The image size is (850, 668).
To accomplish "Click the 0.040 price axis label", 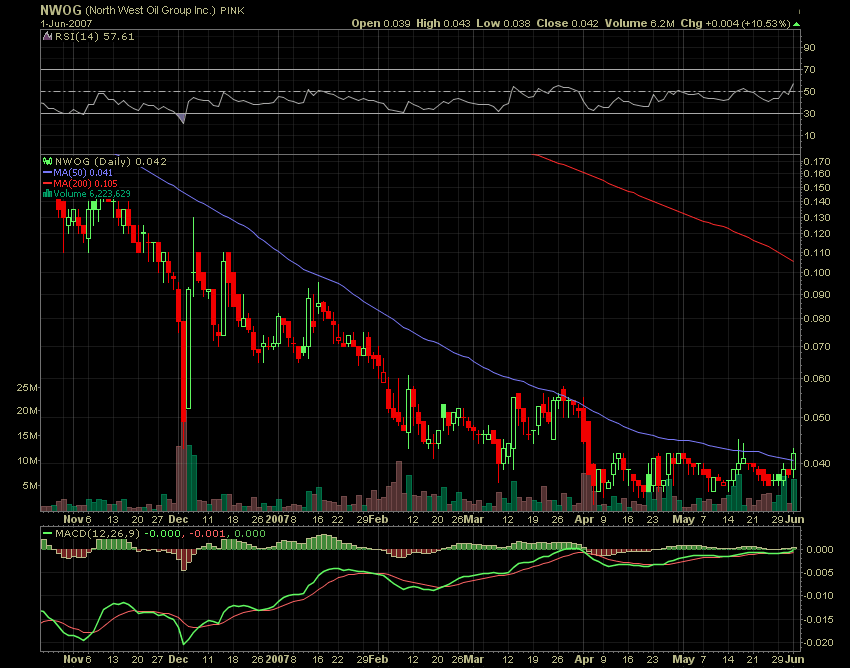I will [x=817, y=463].
